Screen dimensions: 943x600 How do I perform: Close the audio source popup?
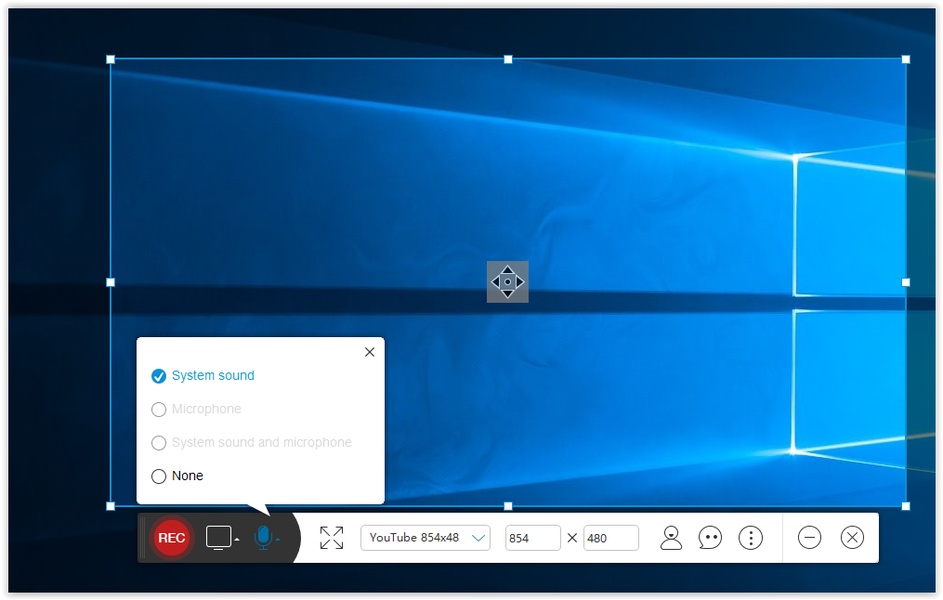370,352
